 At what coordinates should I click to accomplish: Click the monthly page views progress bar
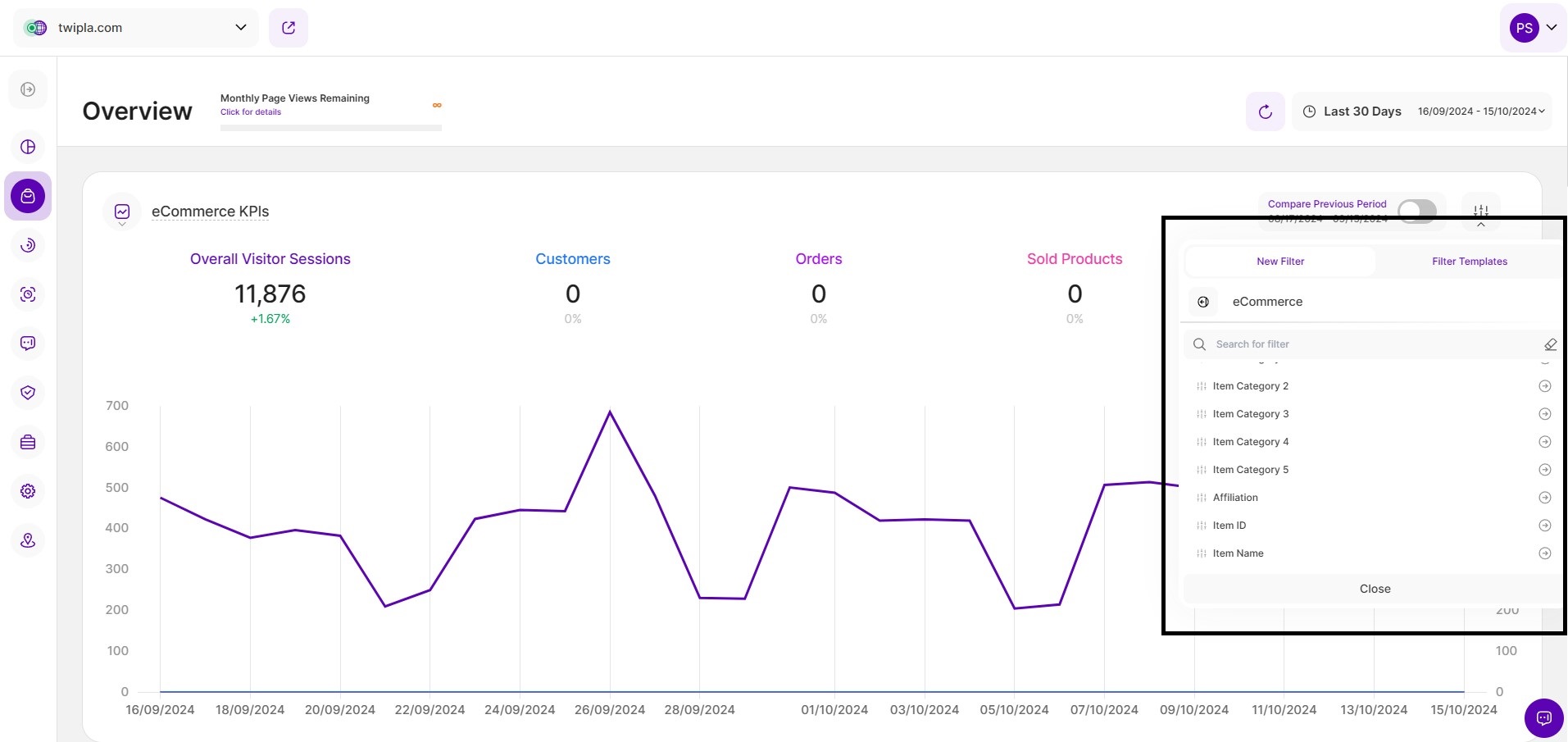point(330,128)
